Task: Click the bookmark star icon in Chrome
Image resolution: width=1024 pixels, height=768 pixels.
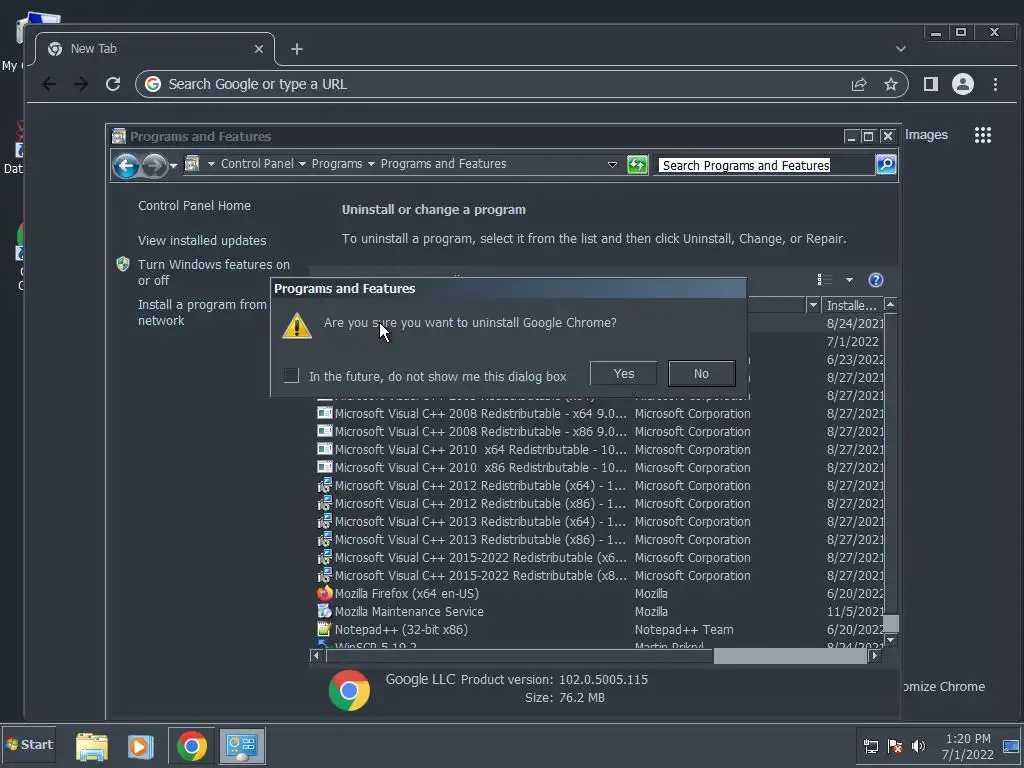Action: tap(891, 84)
